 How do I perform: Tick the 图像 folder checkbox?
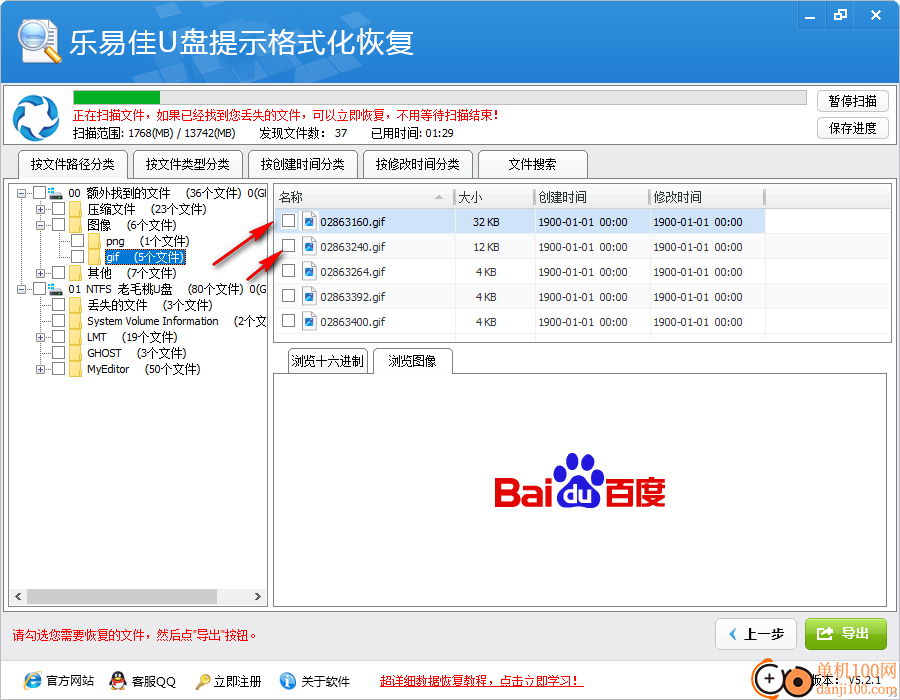pyautogui.click(x=59, y=224)
